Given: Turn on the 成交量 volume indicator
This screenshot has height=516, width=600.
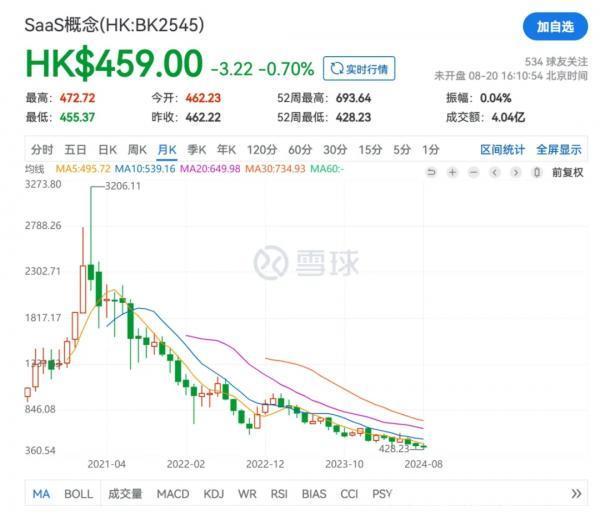Looking at the screenshot, I should [x=125, y=494].
